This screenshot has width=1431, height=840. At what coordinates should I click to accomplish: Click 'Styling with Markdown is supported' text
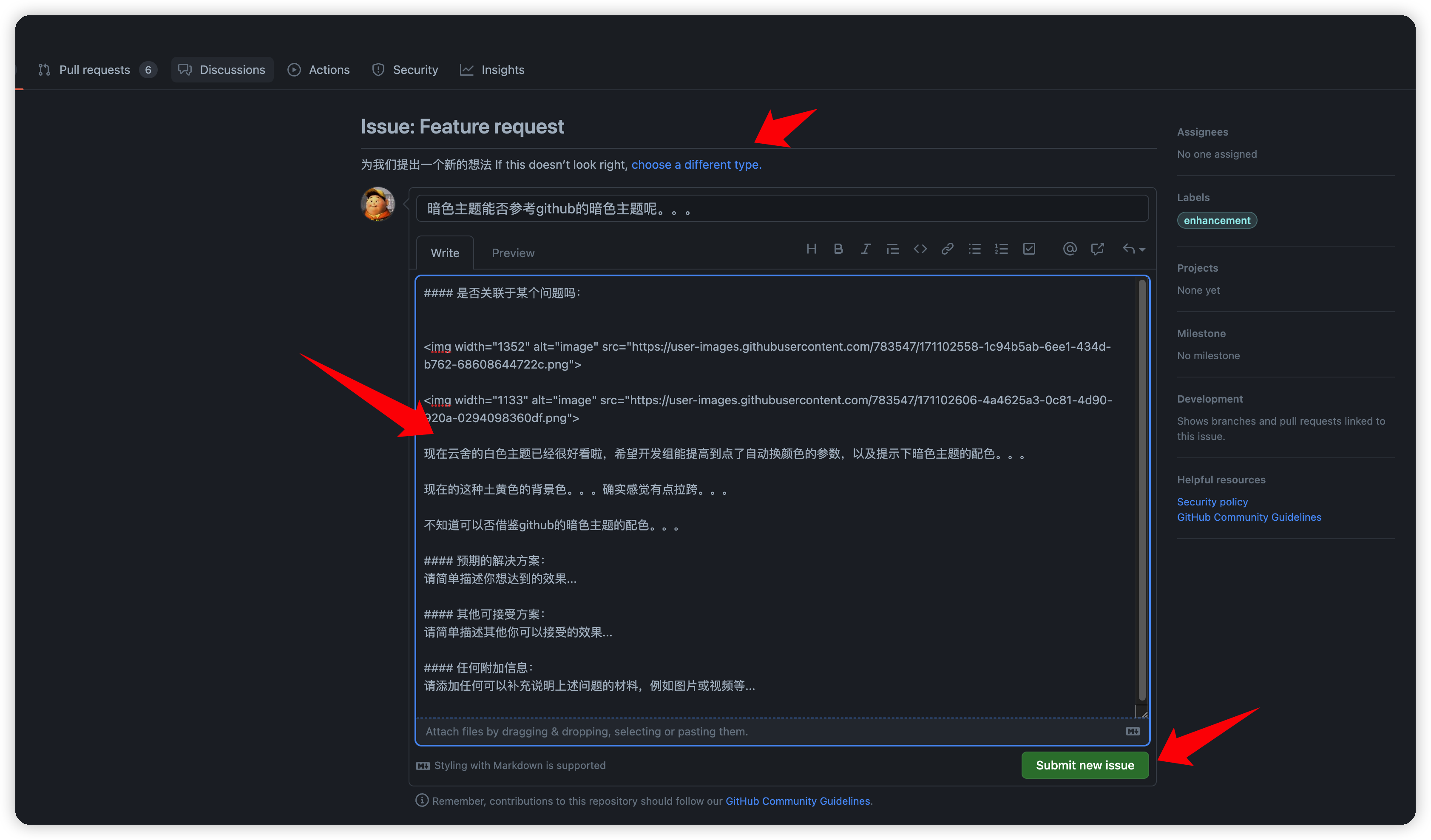tap(520, 766)
